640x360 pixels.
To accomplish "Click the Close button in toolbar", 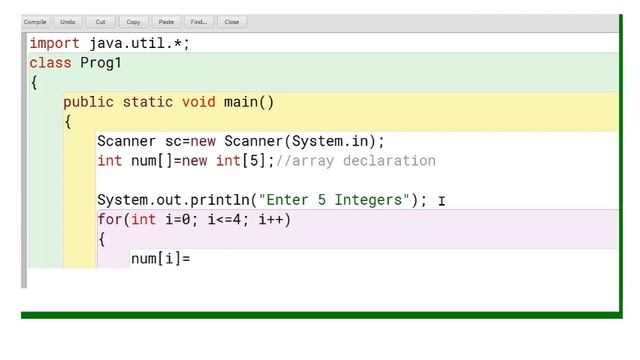I will [232, 22].
